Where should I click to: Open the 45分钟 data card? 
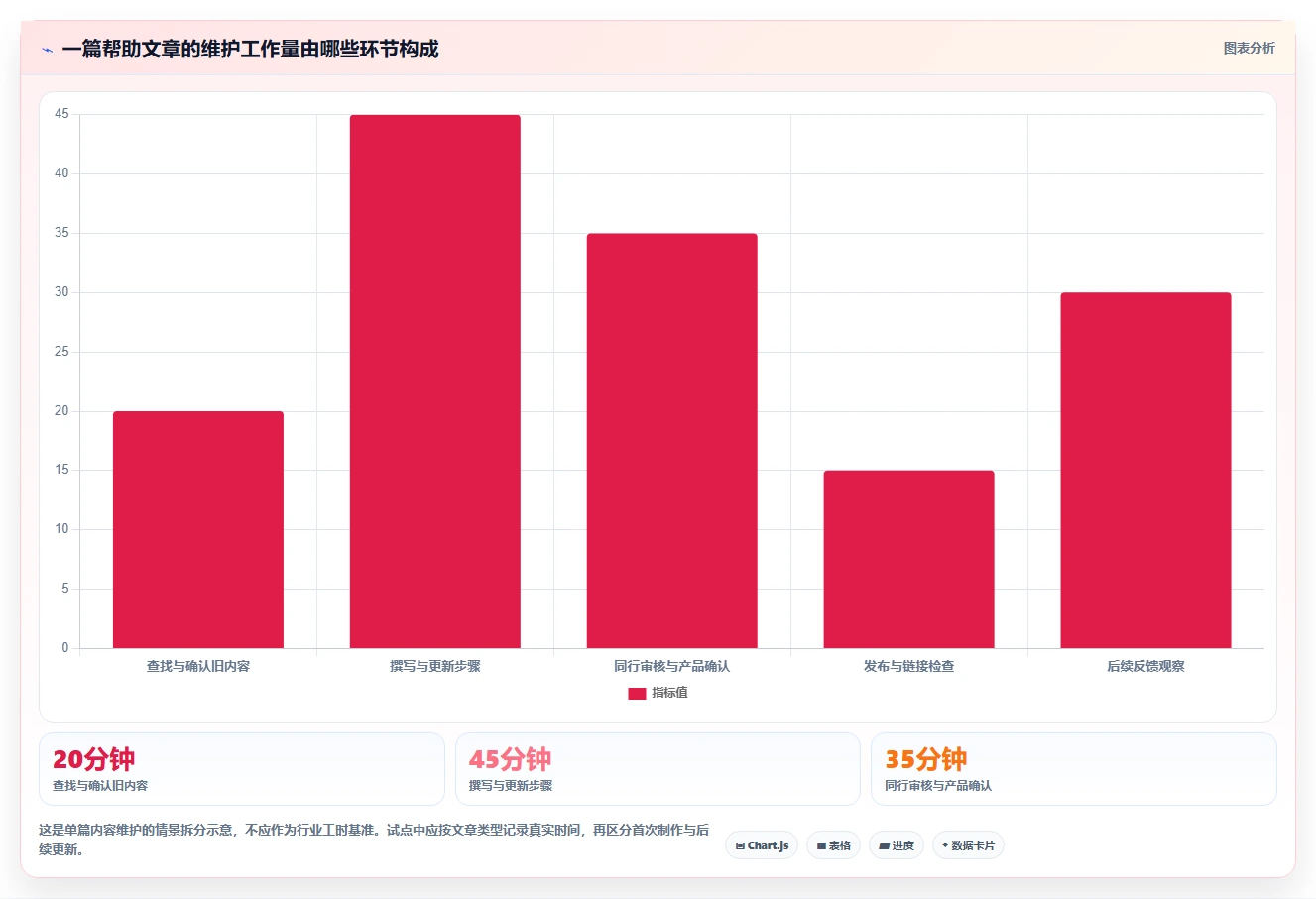(658, 769)
